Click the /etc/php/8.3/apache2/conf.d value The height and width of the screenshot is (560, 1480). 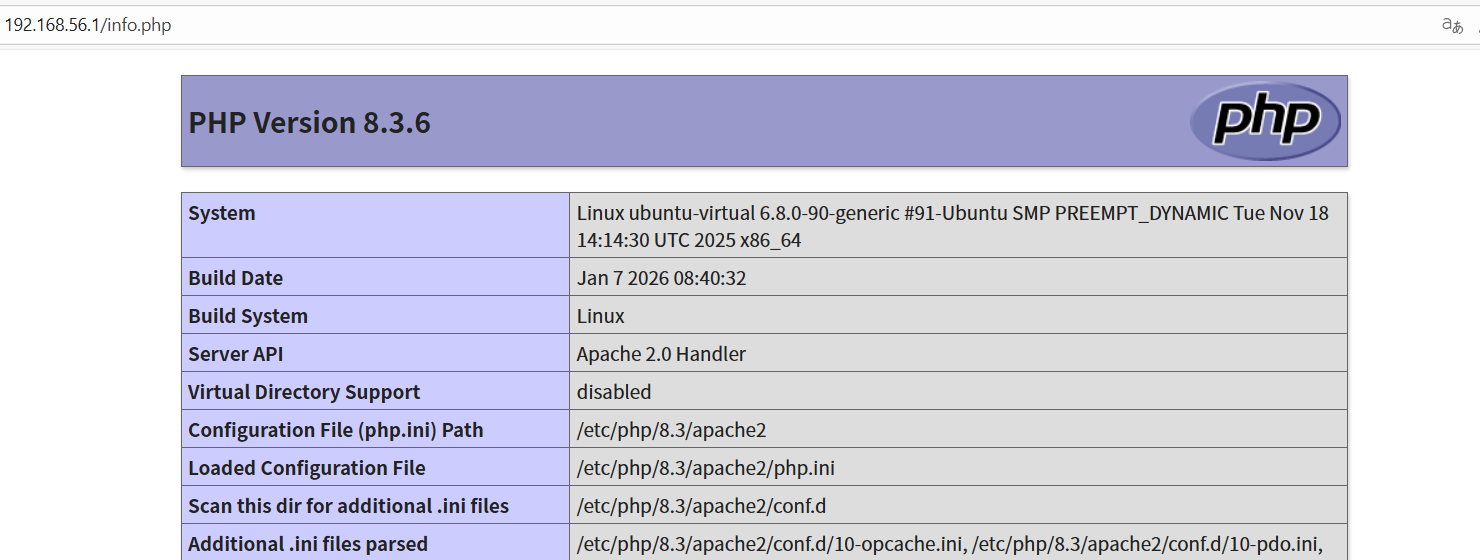click(x=702, y=506)
